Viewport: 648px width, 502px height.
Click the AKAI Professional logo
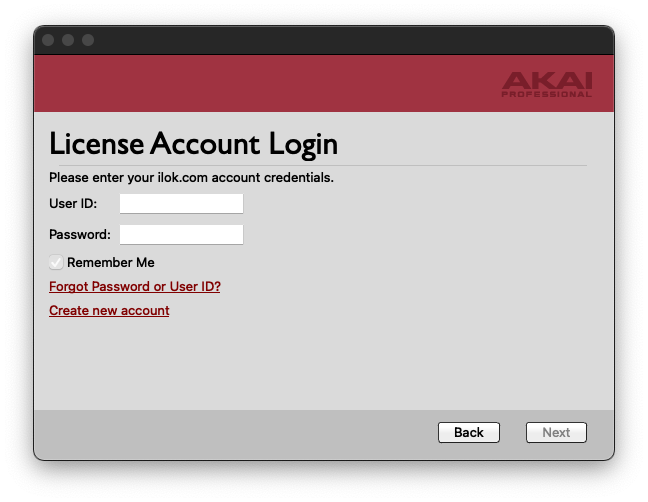pyautogui.click(x=547, y=84)
